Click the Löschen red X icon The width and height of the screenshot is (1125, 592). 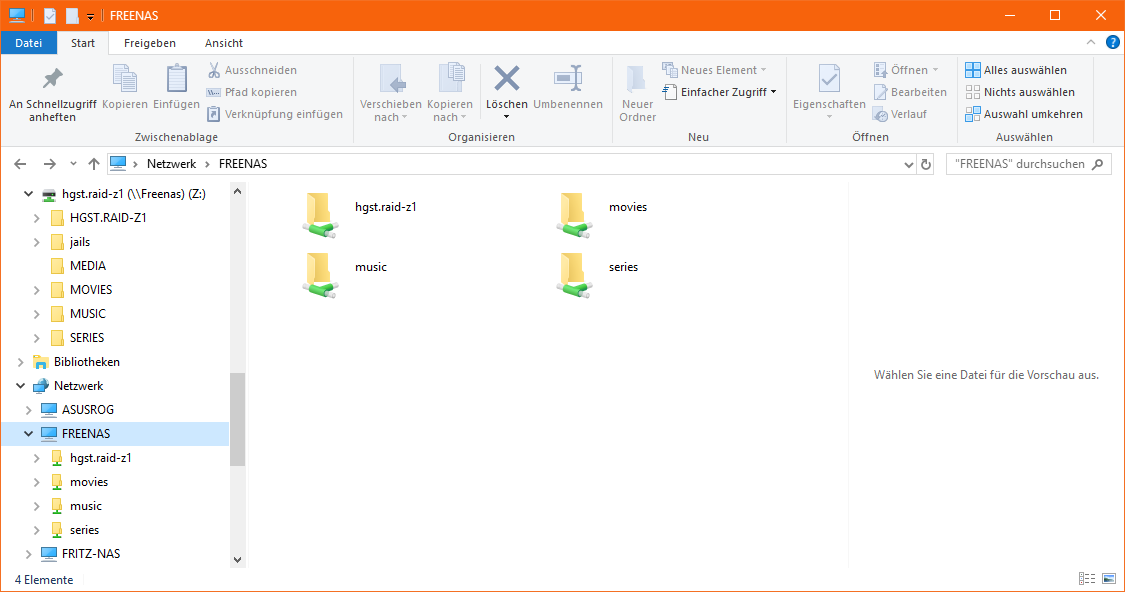(507, 79)
